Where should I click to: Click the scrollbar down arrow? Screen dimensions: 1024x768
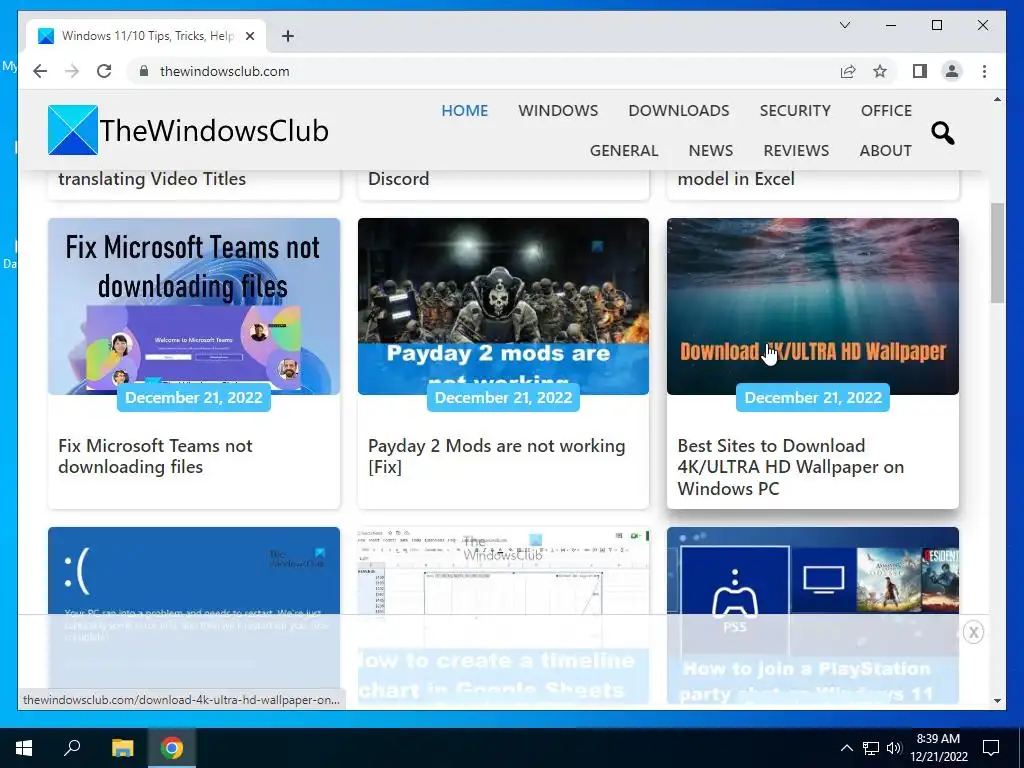point(997,701)
